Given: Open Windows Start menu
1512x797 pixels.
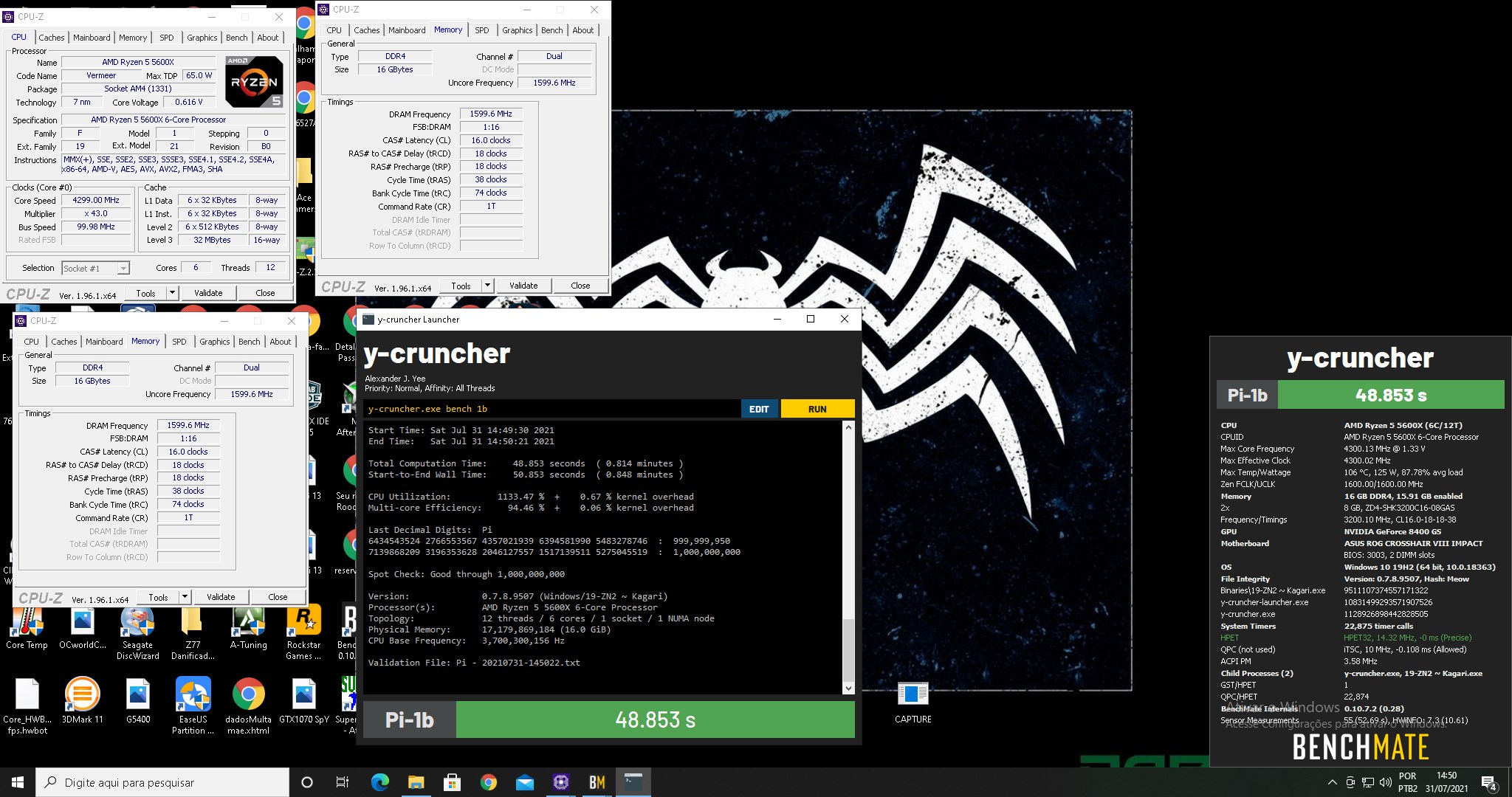Looking at the screenshot, I should pyautogui.click(x=18, y=782).
